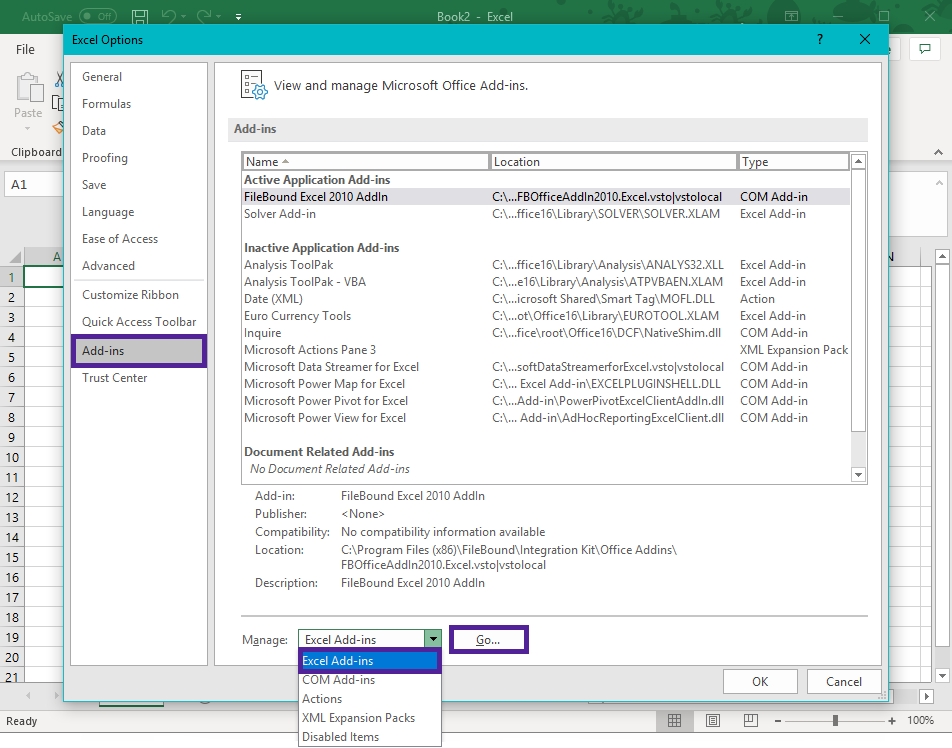Select Microsoft Power Pivot for Excel

[x=546, y=401]
